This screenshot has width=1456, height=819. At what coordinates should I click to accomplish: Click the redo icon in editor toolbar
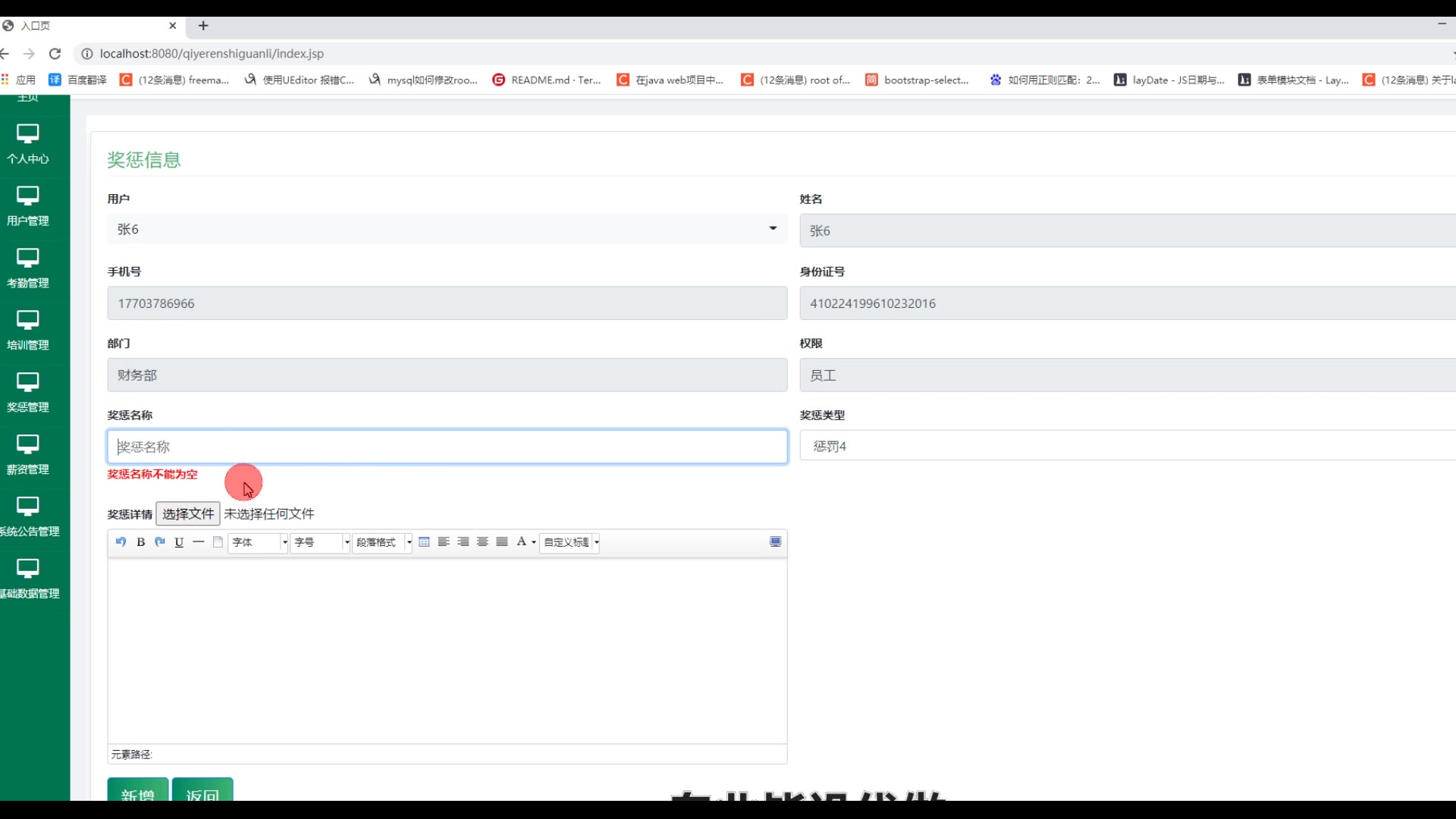click(x=159, y=541)
